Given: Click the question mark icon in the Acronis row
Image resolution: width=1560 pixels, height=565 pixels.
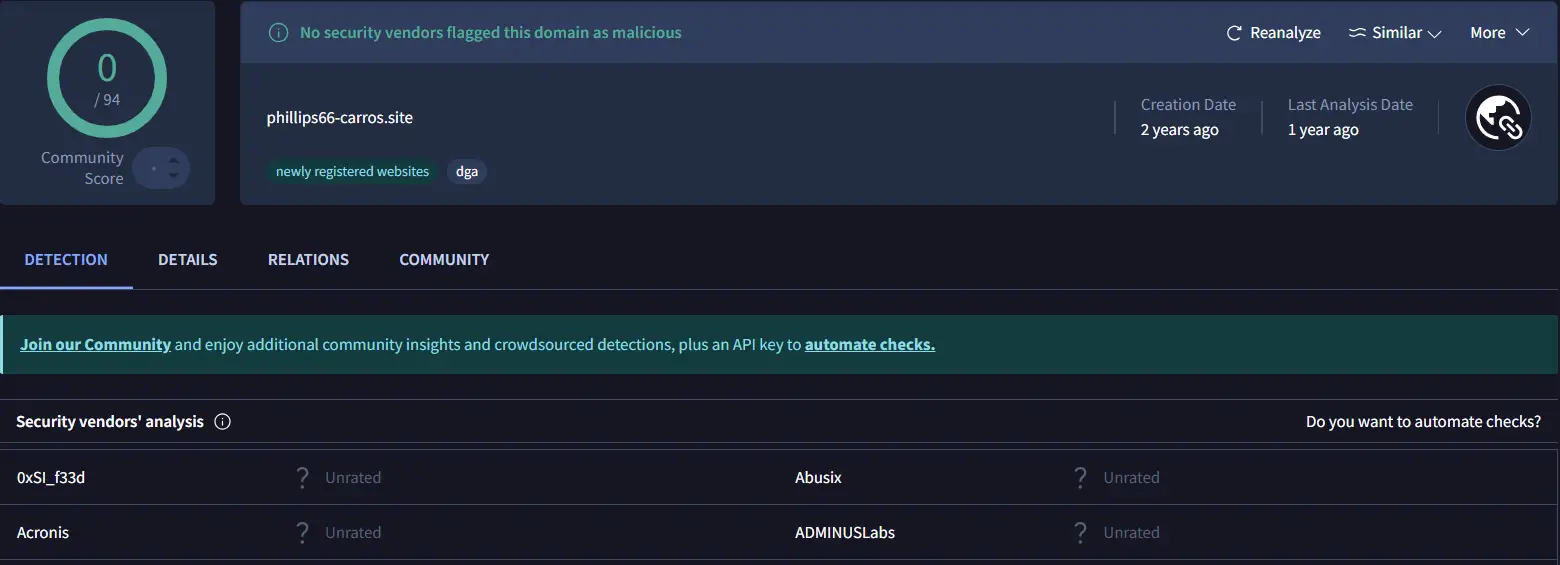Looking at the screenshot, I should 302,533.
